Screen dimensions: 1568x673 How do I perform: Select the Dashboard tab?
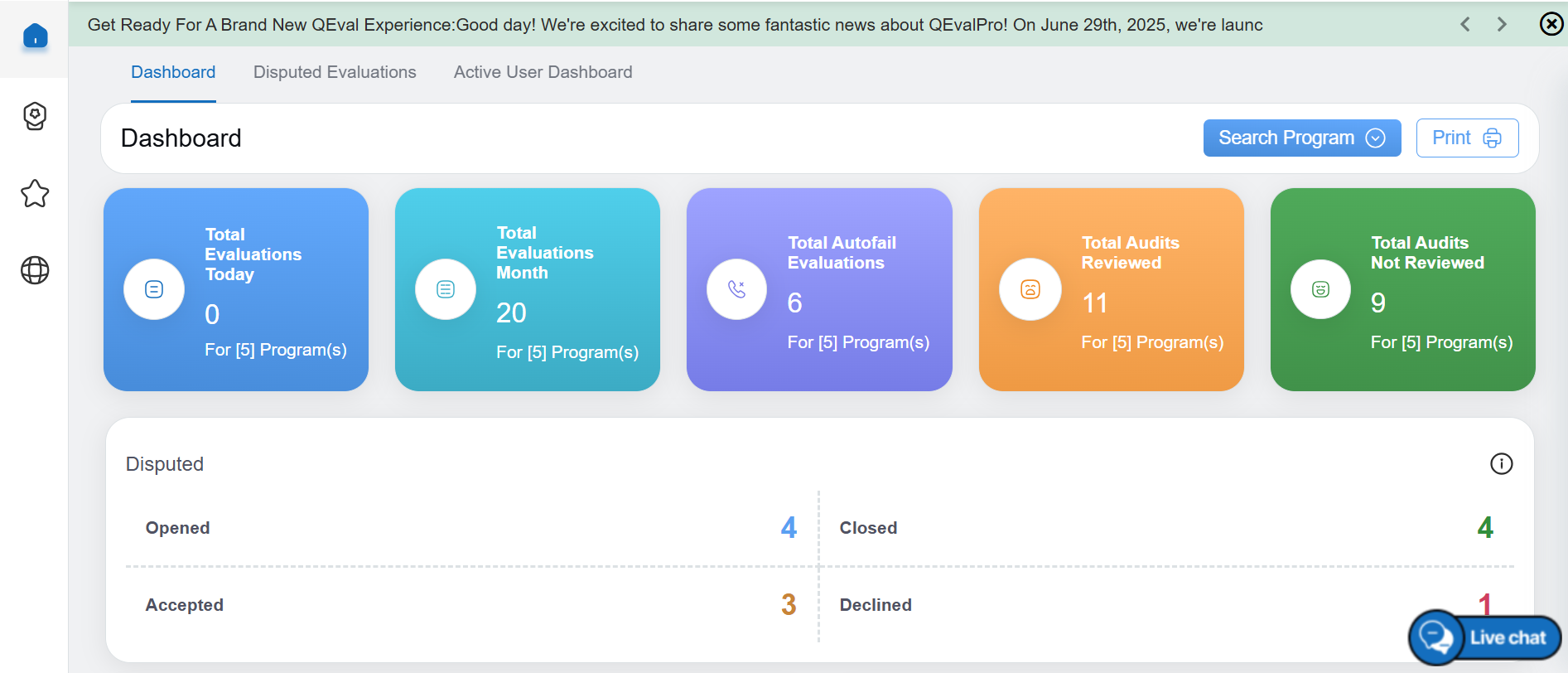click(173, 72)
